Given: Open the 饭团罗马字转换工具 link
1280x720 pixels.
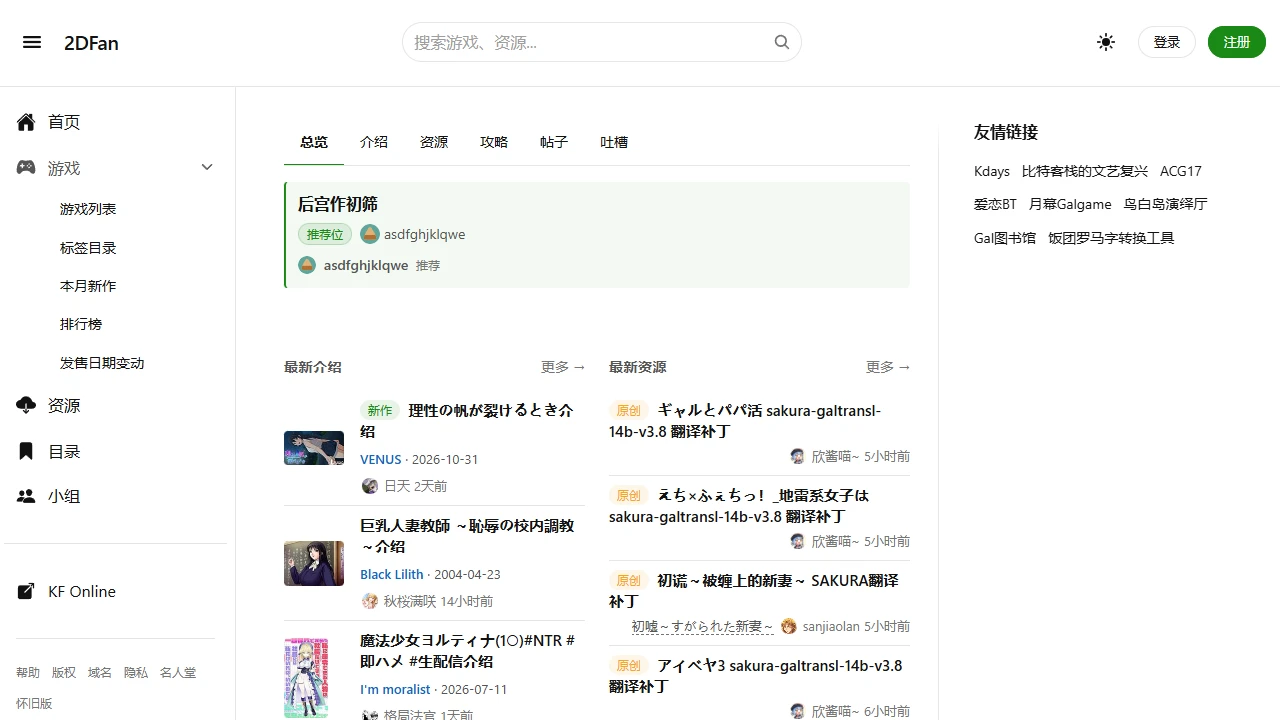Looking at the screenshot, I should pyautogui.click(x=1111, y=238).
